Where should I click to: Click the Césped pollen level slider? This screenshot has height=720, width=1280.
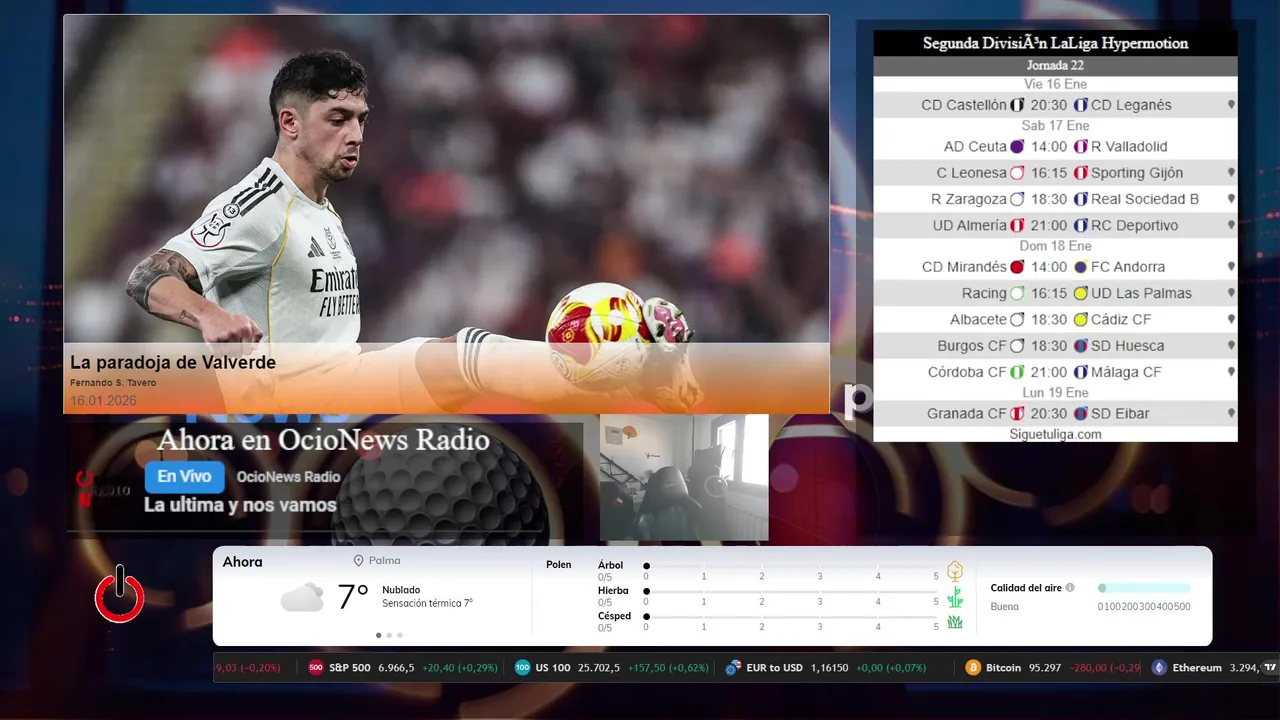click(x=791, y=617)
